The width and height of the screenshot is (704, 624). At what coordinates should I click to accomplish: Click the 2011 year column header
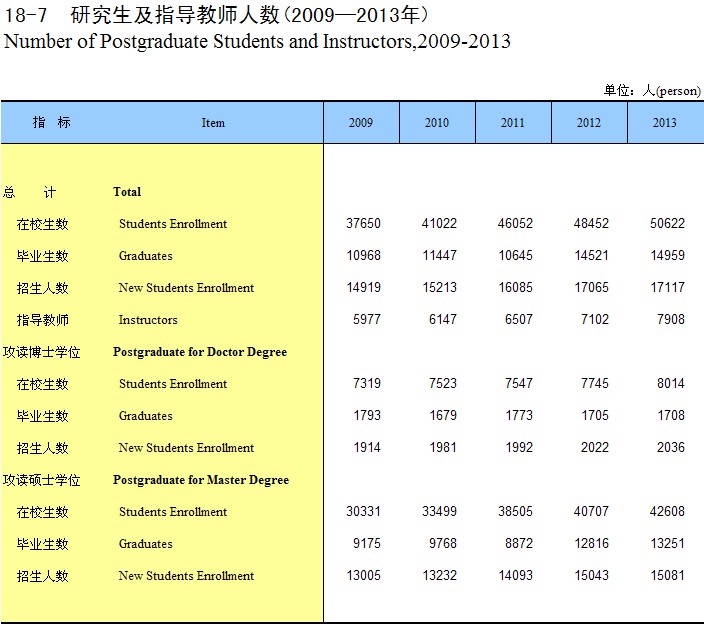[513, 123]
